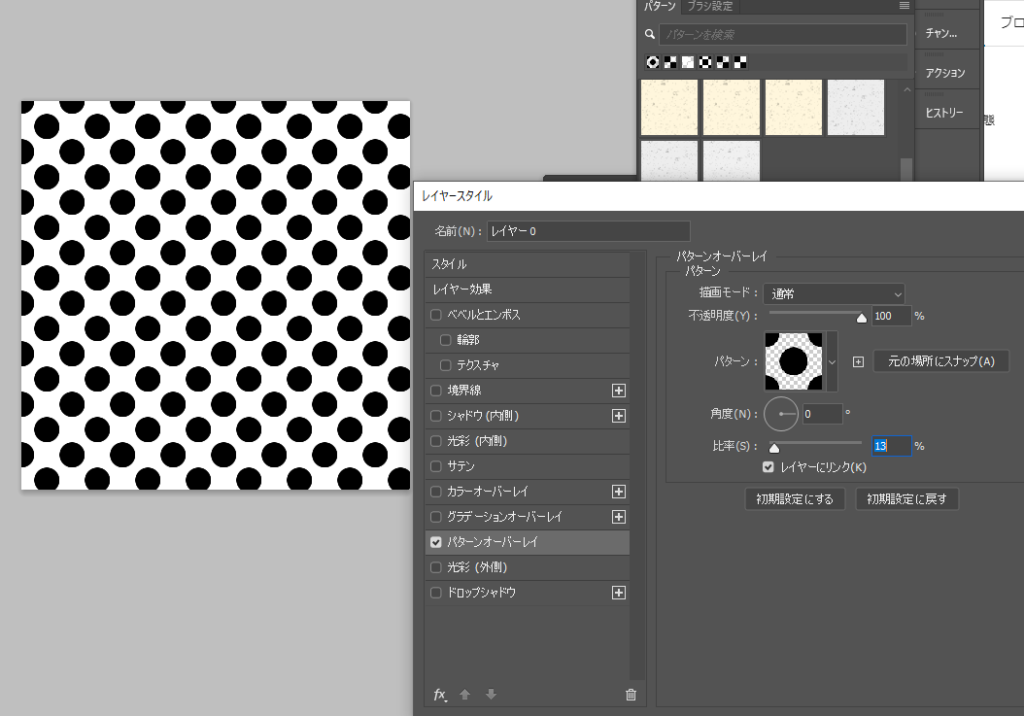Uncheck the パターンオーバーレイ effect

coord(435,542)
